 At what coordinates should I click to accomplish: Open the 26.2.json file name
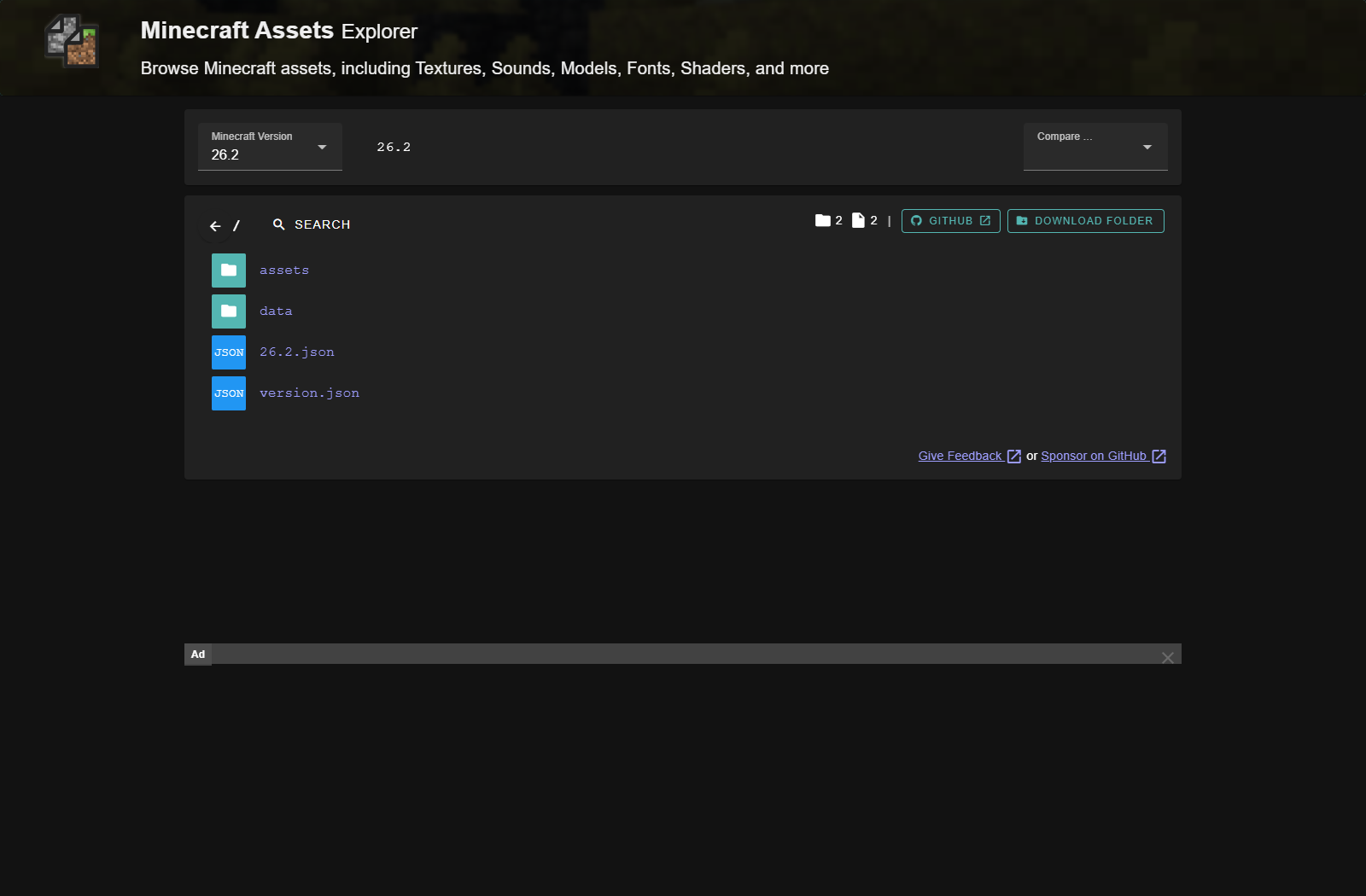[x=297, y=352]
